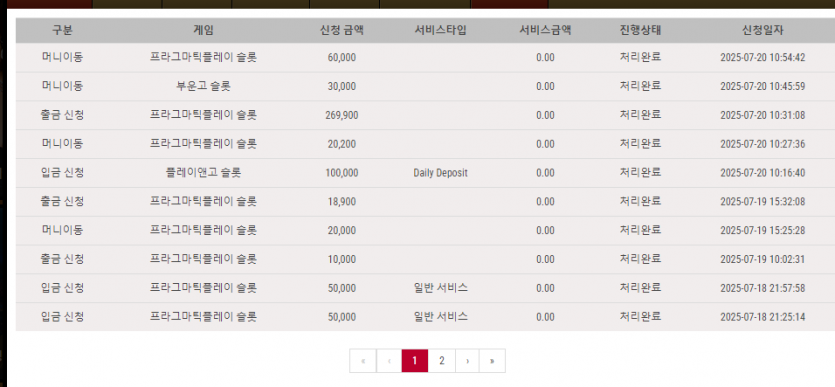Jump to the last page arrow
Viewport: 835px width, 387px height.
(492, 361)
